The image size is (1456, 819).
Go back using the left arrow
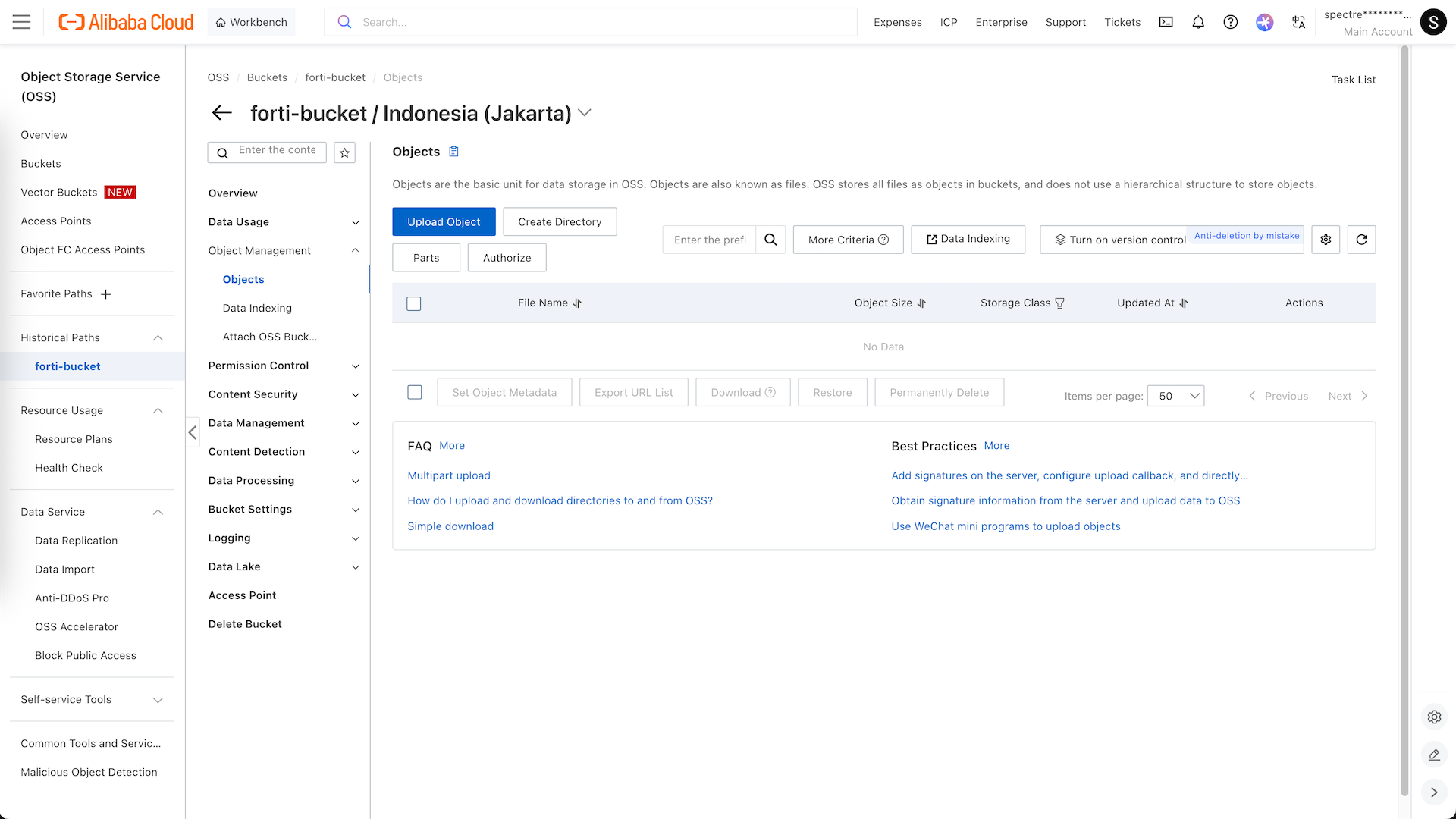point(221,113)
